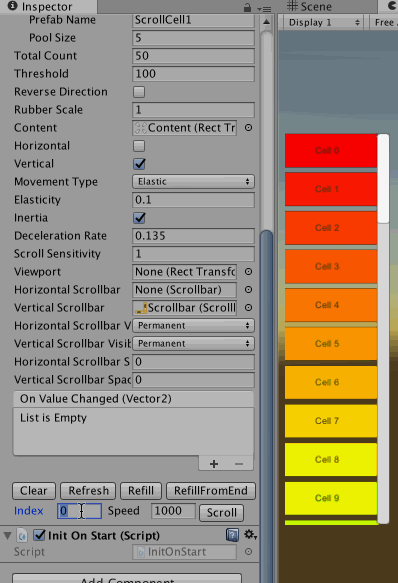The height and width of the screenshot is (583, 398).
Task: Click the Scroll button
Action: tap(222, 512)
